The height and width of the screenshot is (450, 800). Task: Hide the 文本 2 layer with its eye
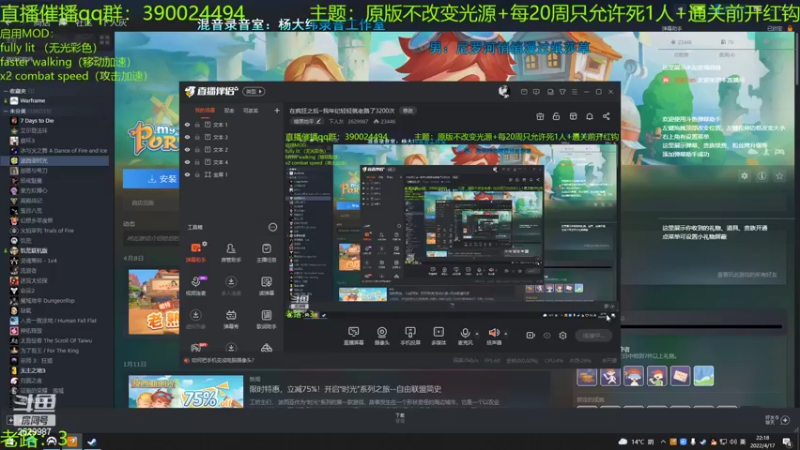tap(187, 149)
